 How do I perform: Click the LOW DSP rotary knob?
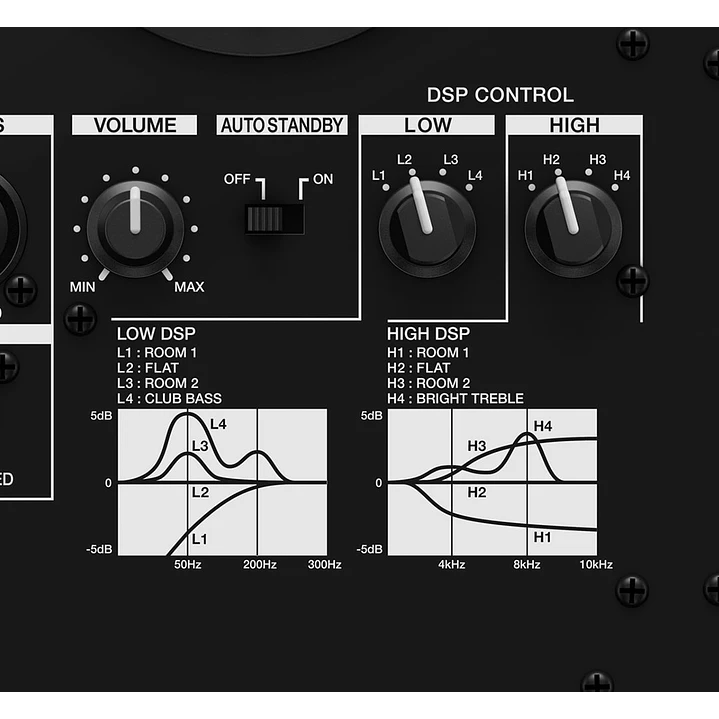click(427, 228)
